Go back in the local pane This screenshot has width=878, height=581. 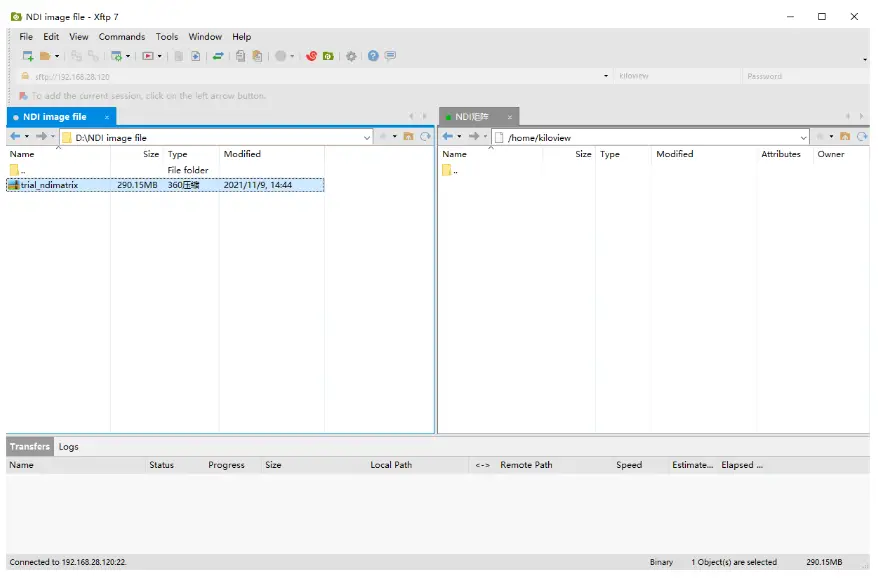(15, 137)
